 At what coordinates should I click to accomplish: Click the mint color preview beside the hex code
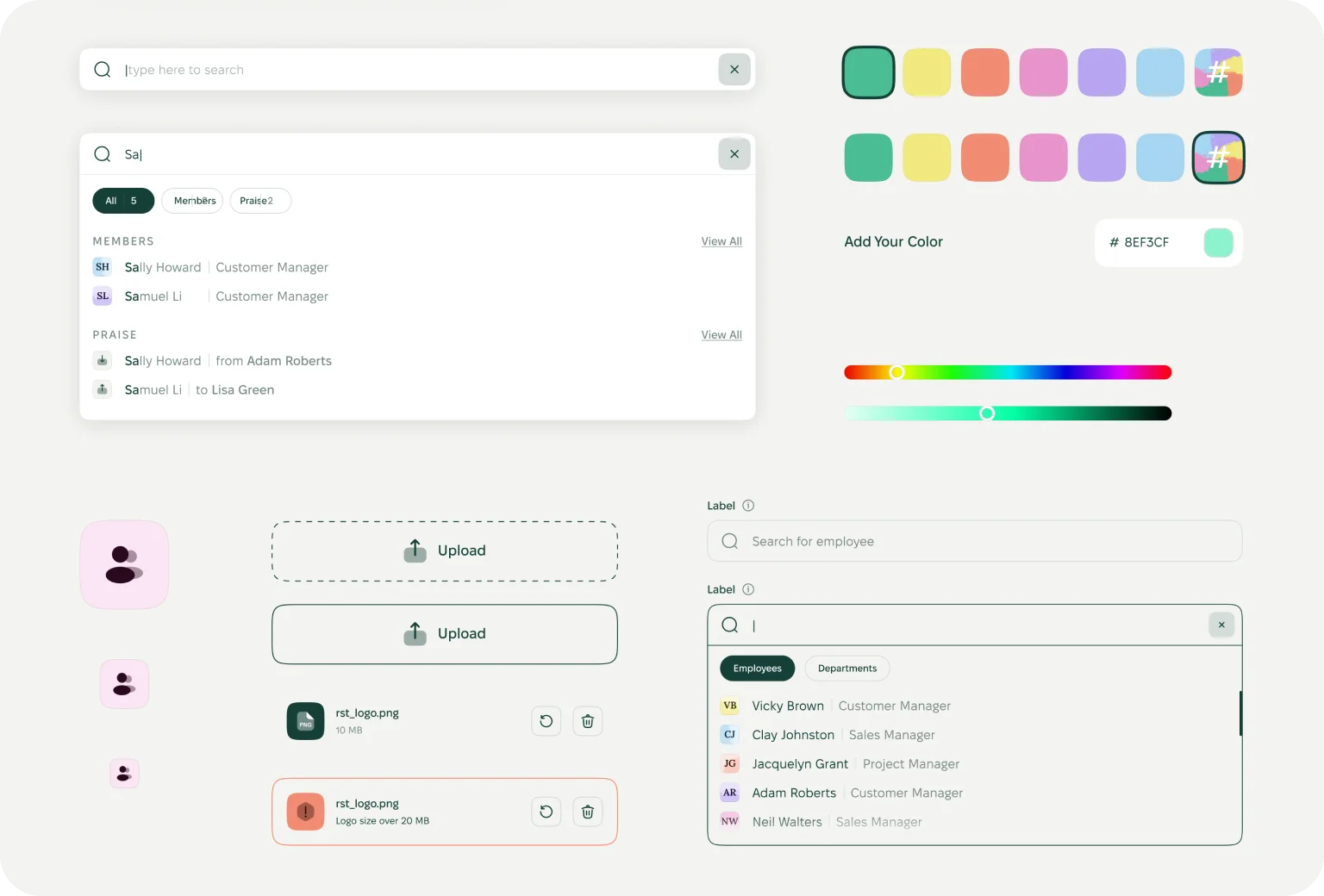pyautogui.click(x=1218, y=242)
